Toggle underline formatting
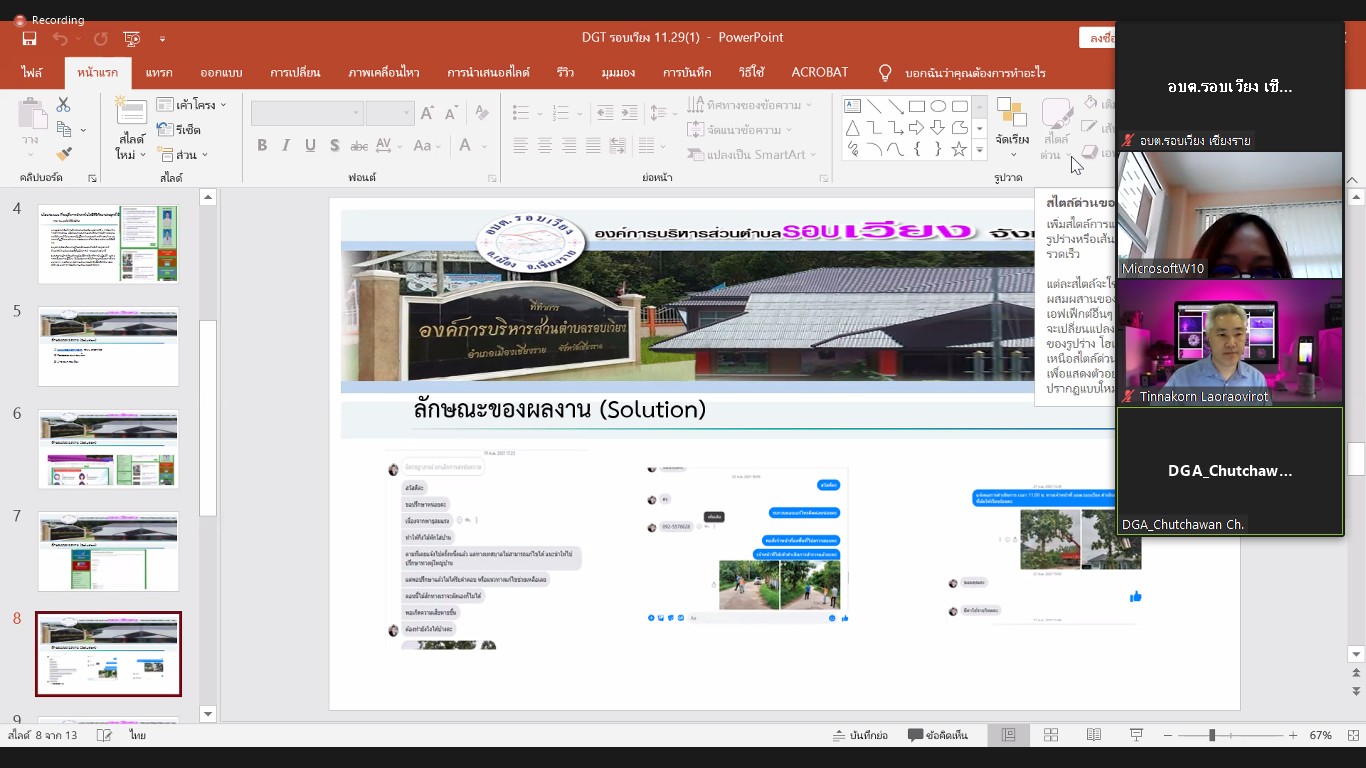Viewport: 1366px width, 768px height. (310, 145)
